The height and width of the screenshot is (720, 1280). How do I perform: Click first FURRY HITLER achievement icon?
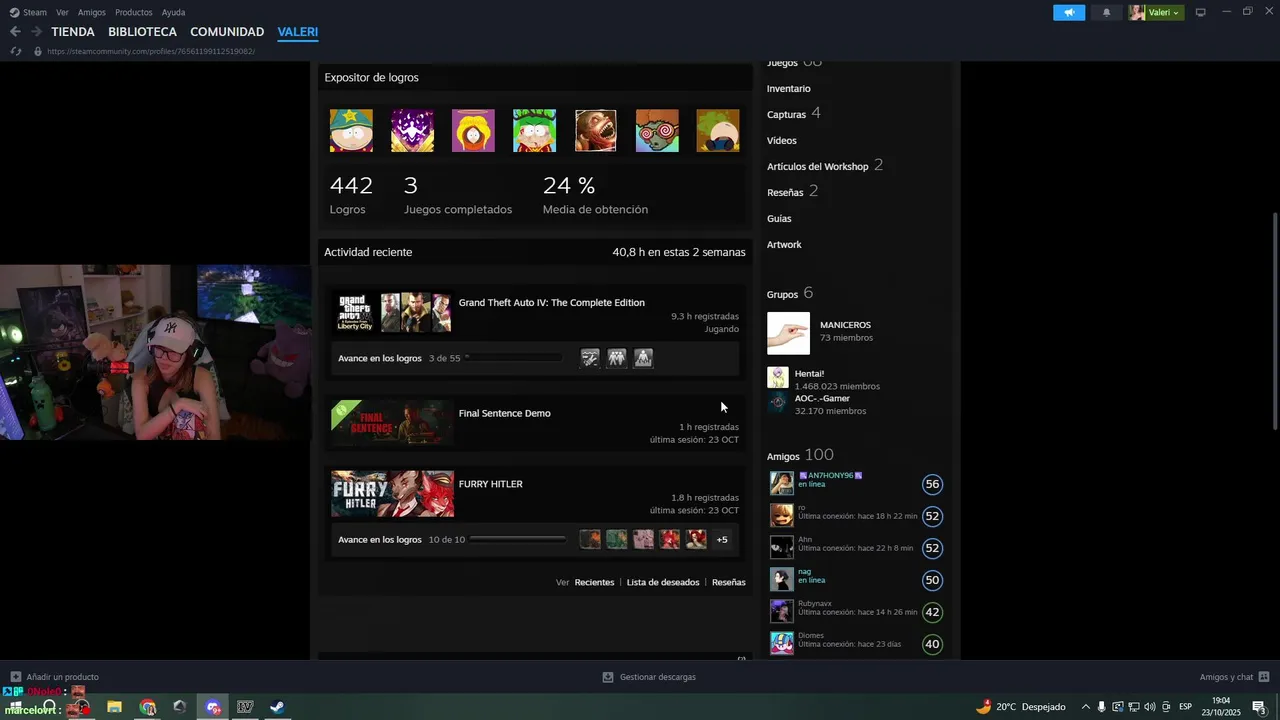(590, 539)
